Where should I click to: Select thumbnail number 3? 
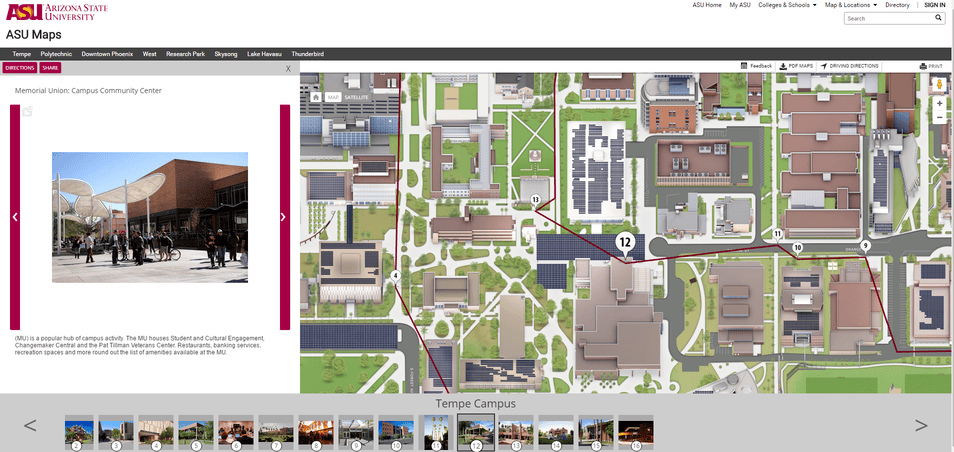(x=116, y=433)
